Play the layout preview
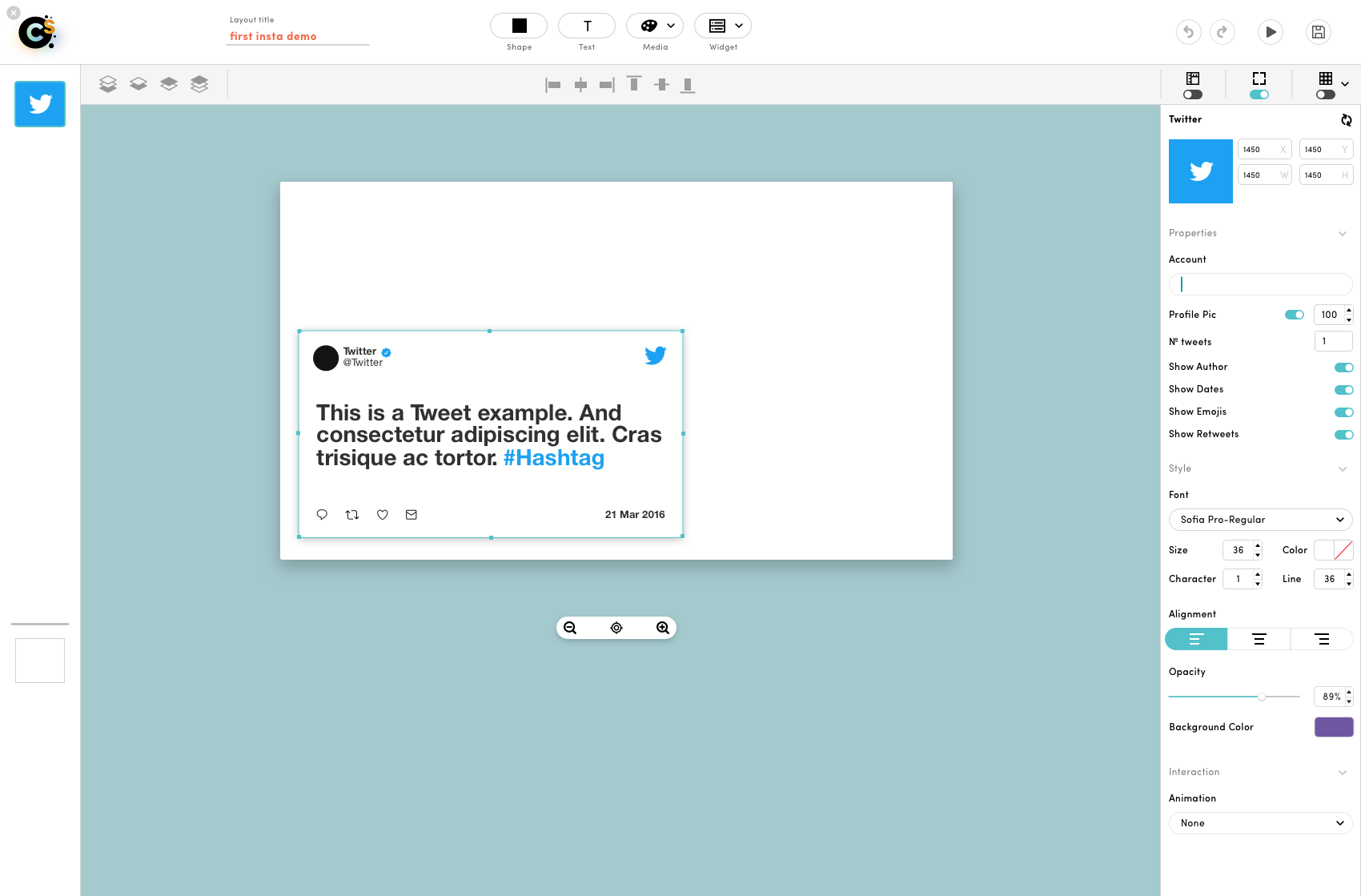Image resolution: width=1361 pixels, height=896 pixels. [1271, 32]
